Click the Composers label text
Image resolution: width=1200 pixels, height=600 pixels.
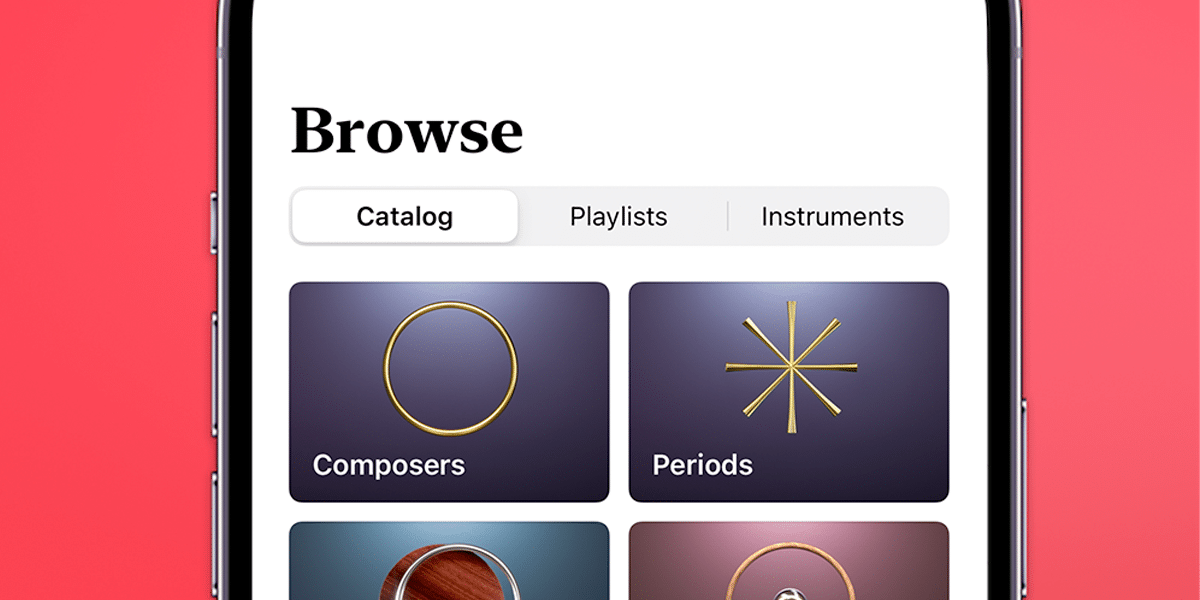point(389,465)
